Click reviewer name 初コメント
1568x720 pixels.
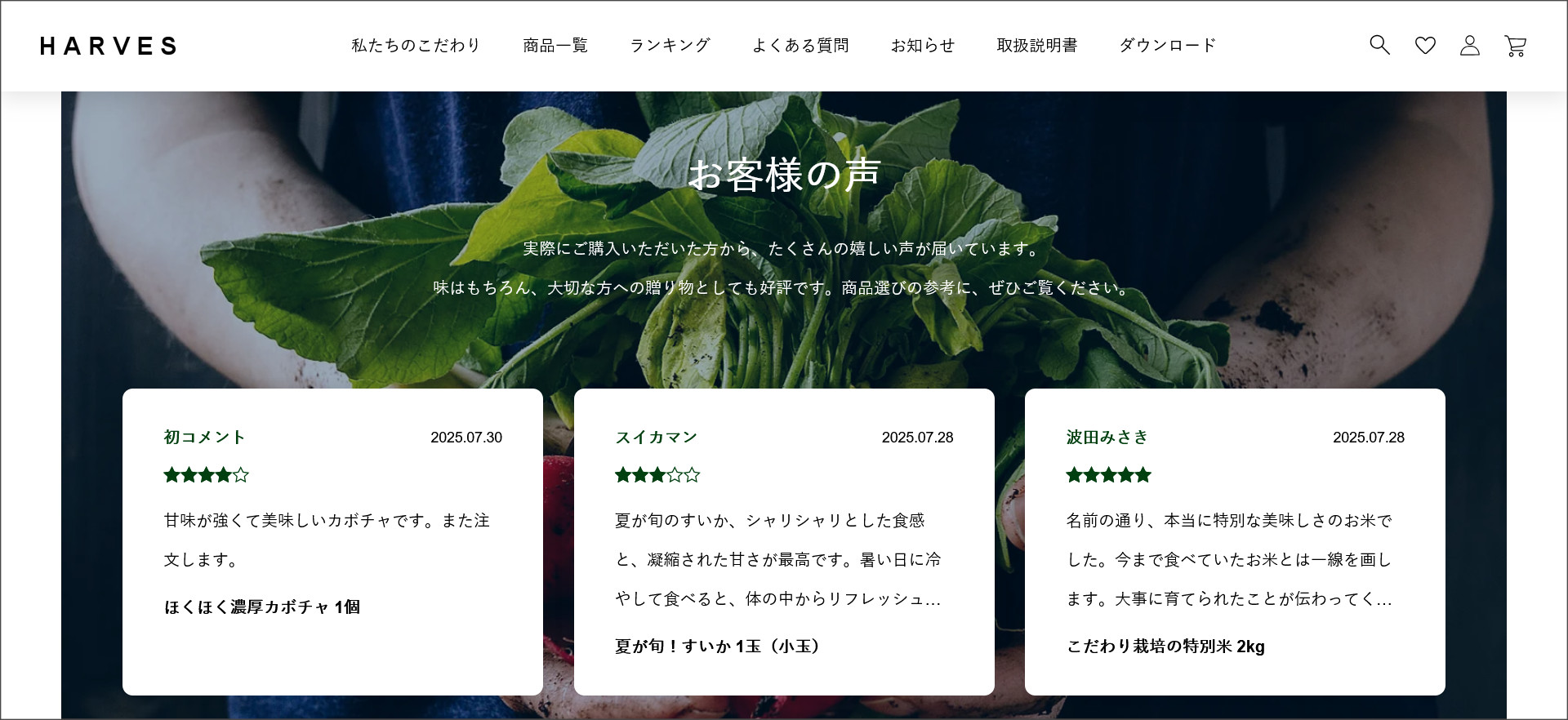point(204,438)
